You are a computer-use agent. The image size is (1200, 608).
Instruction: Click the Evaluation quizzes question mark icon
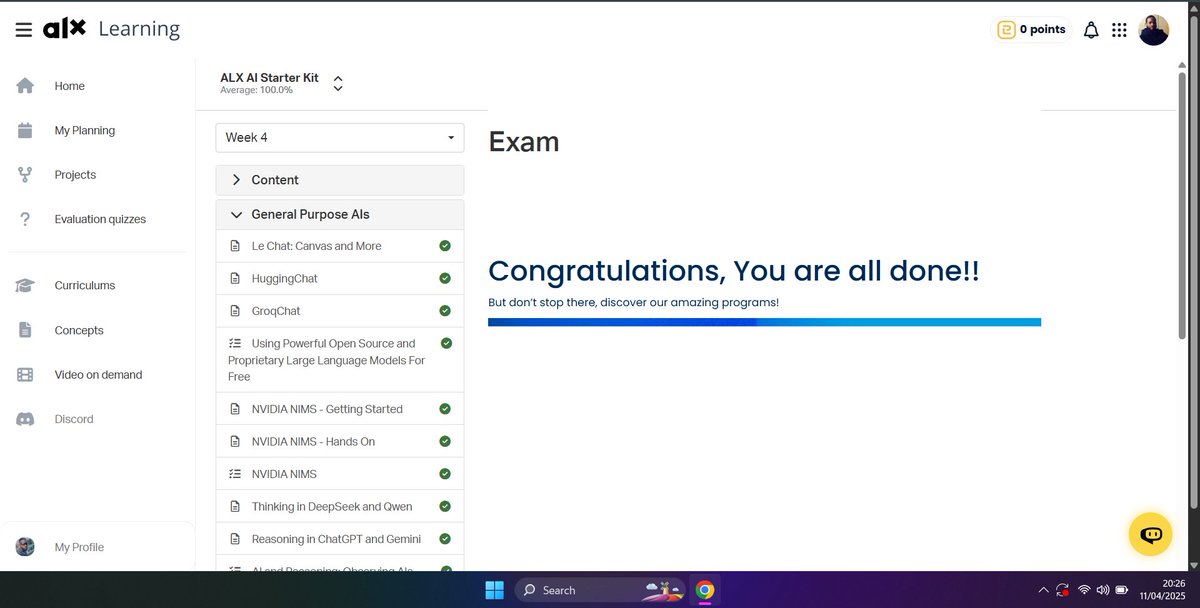(25, 219)
